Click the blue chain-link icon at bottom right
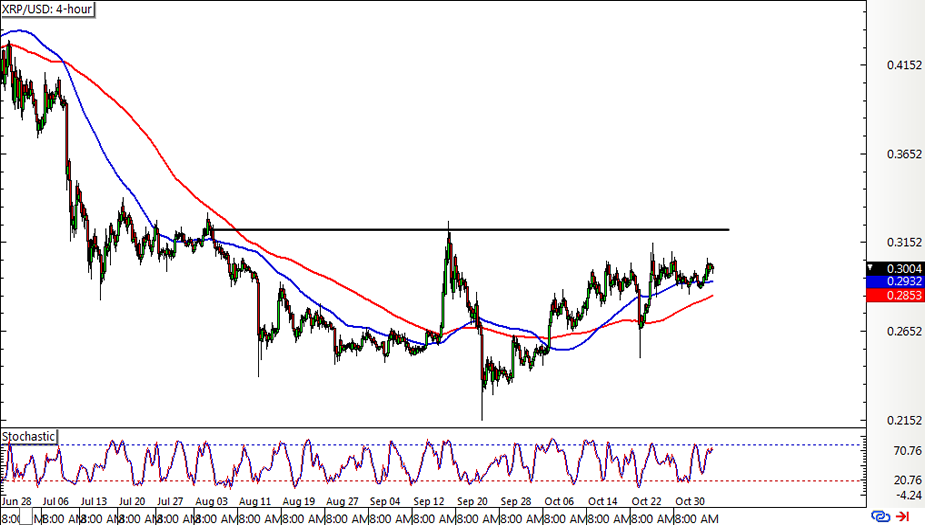This screenshot has height=525, width=925. point(880,517)
